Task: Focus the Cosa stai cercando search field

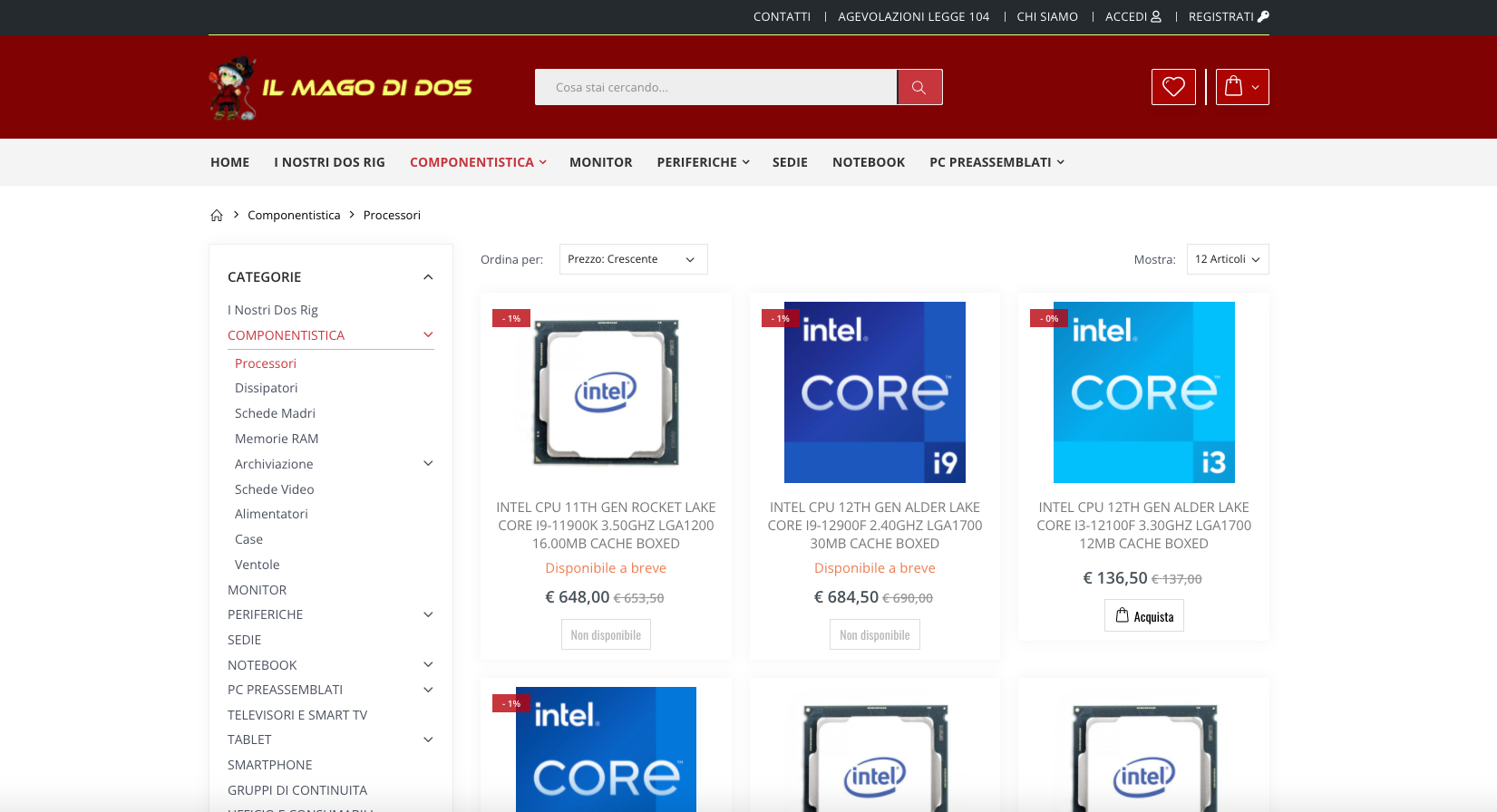Action: [x=716, y=87]
